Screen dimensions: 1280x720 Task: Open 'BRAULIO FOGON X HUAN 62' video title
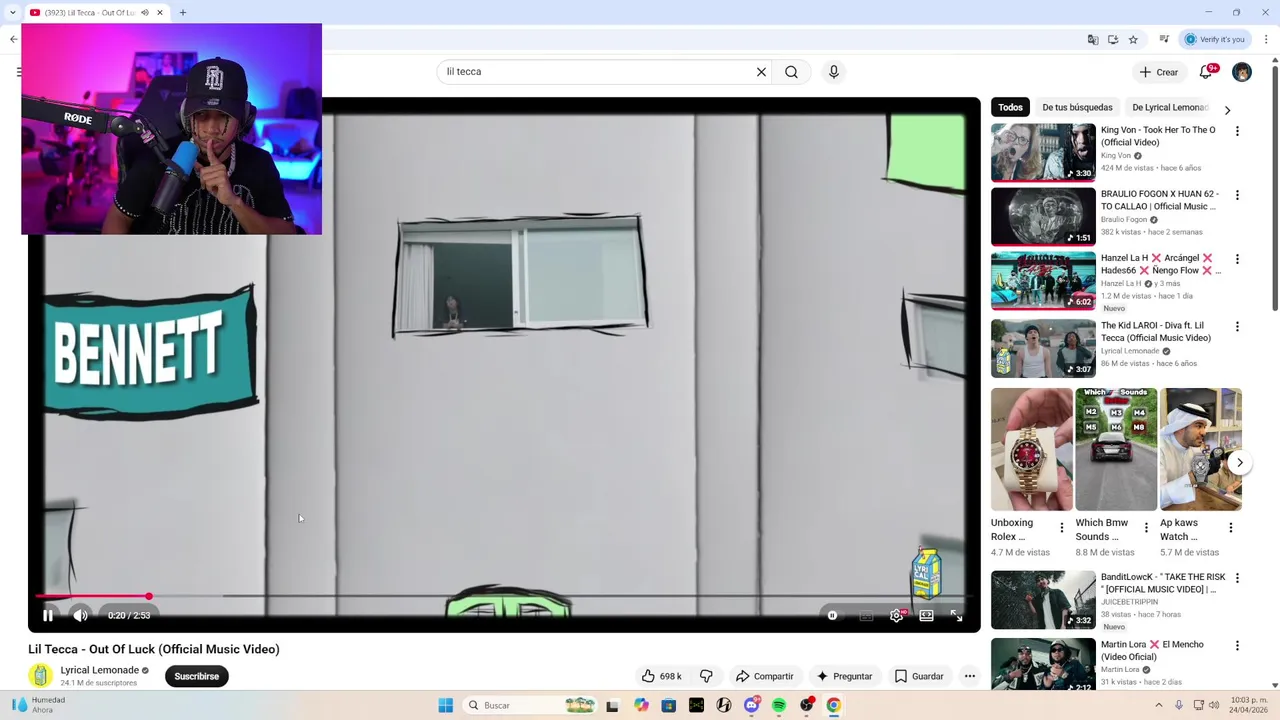click(1159, 200)
